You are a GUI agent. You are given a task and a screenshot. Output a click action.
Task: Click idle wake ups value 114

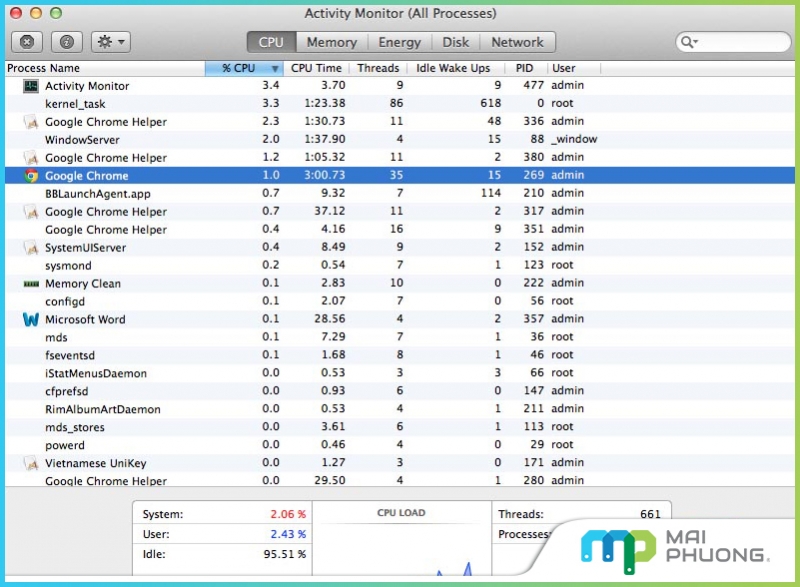click(x=491, y=193)
